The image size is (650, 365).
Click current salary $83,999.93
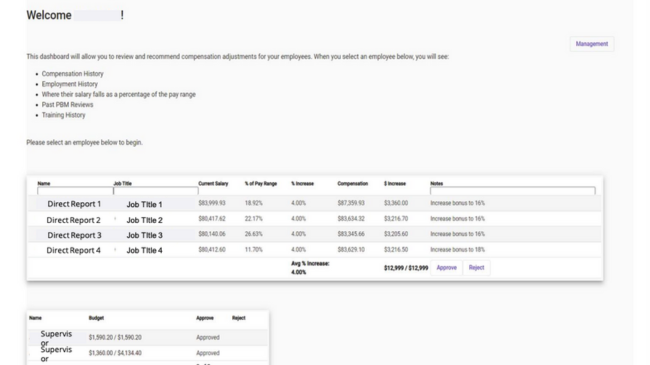(x=212, y=203)
